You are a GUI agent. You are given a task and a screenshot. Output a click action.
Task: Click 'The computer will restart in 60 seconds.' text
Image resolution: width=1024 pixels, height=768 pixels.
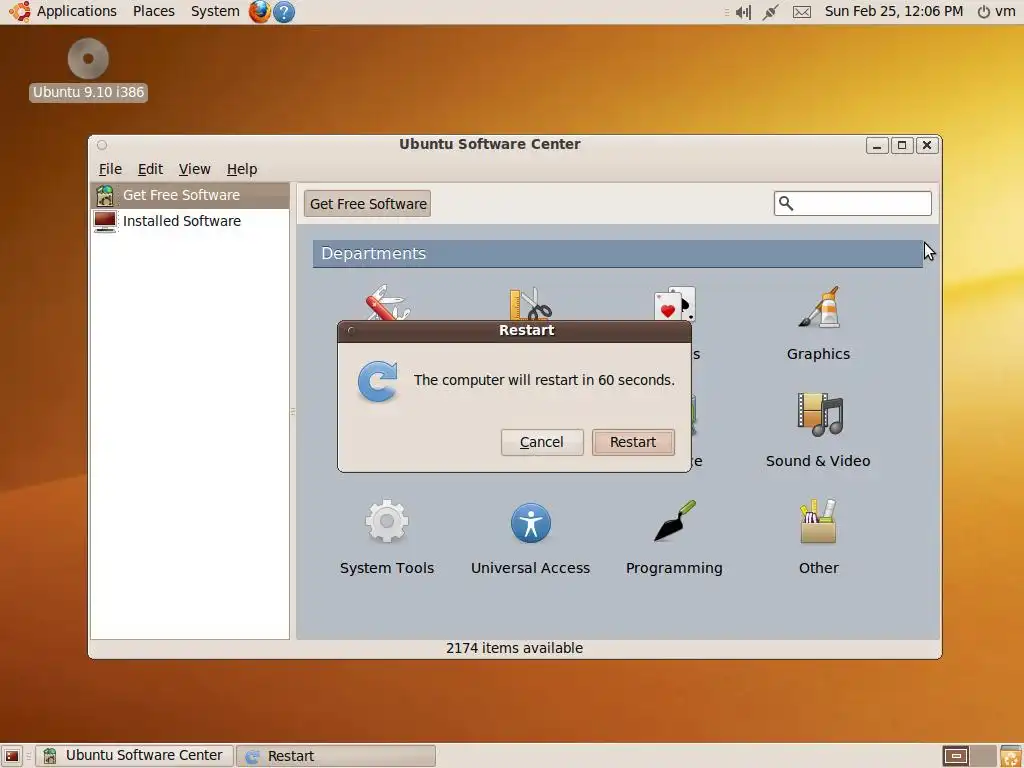pos(544,380)
